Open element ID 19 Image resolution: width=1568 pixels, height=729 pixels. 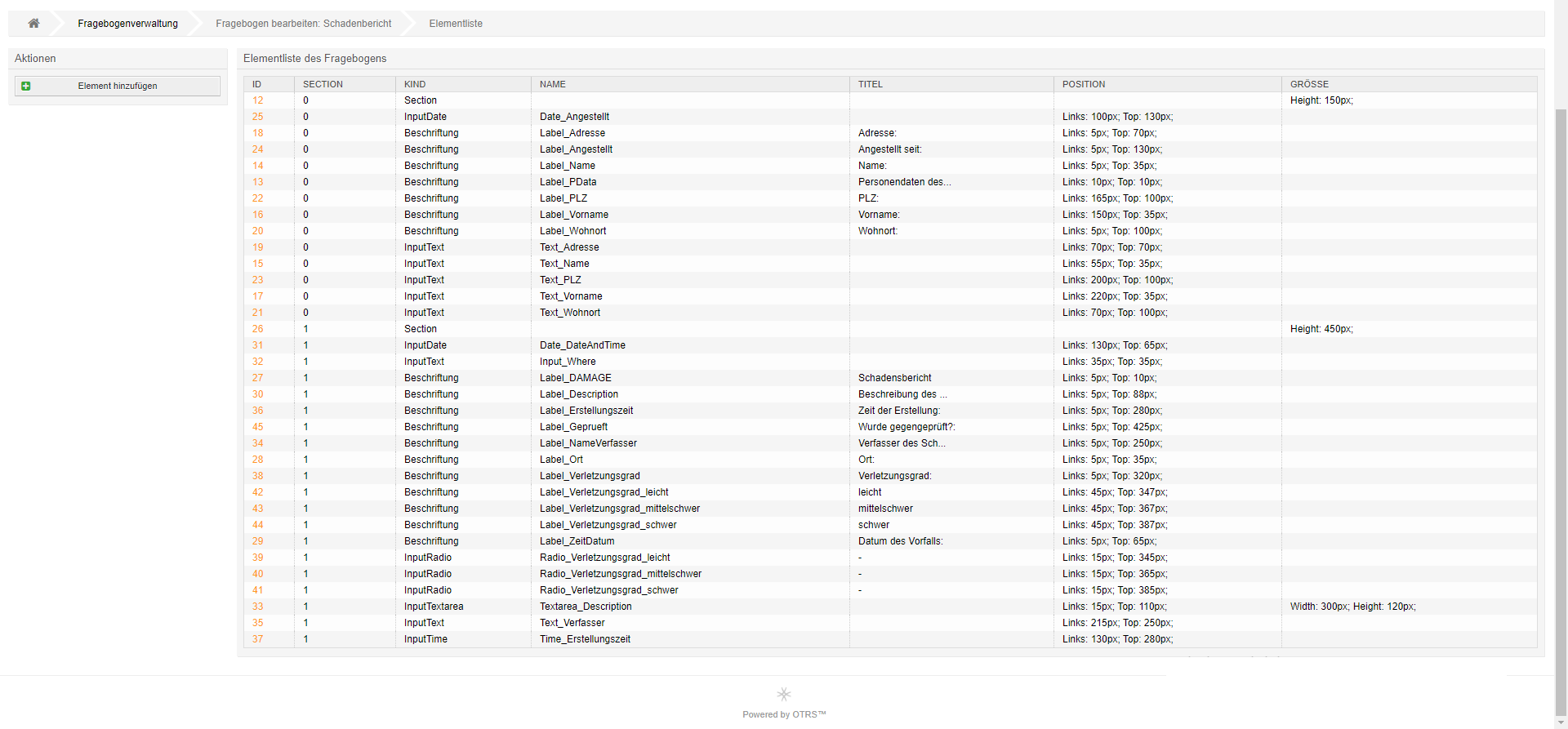258,247
